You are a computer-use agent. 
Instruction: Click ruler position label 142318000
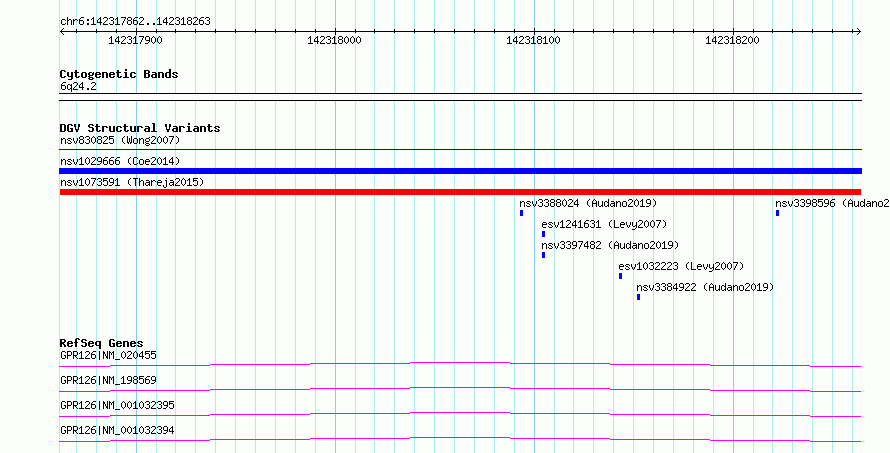click(x=334, y=41)
